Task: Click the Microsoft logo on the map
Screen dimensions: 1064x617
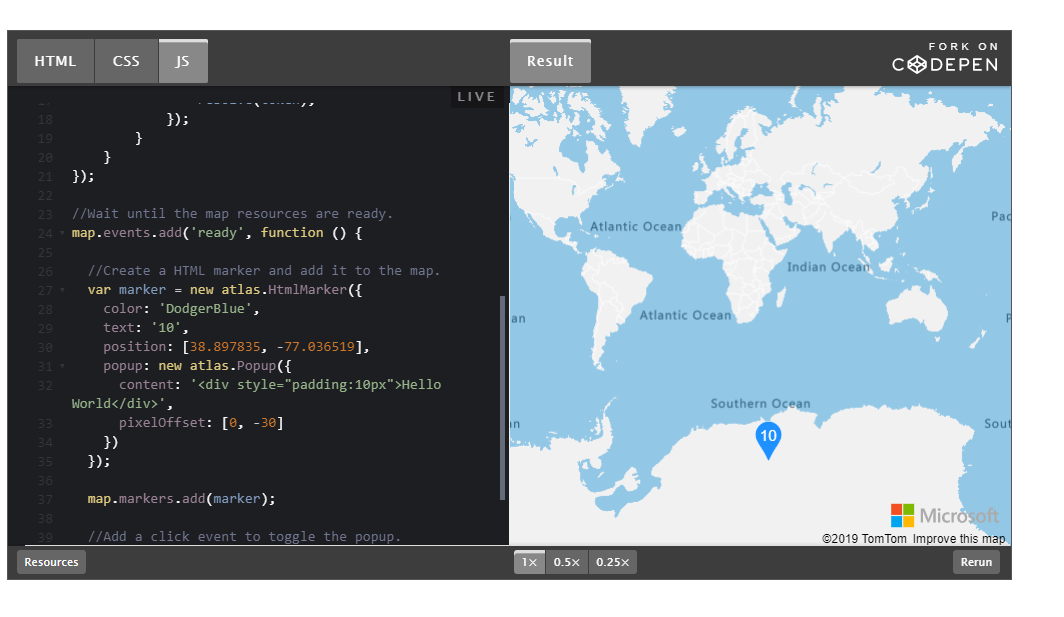Action: click(945, 515)
